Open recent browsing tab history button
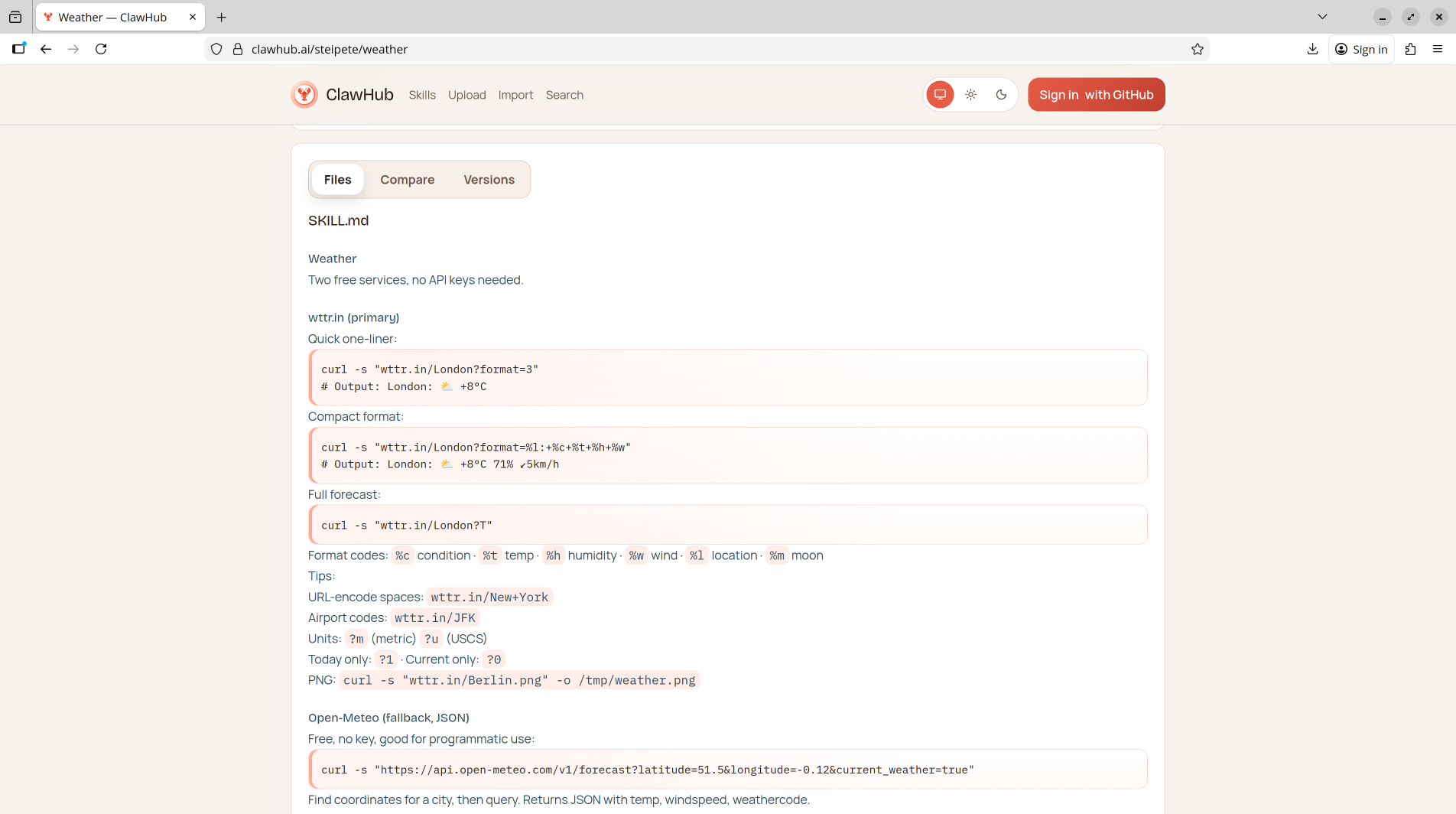 coord(15,17)
